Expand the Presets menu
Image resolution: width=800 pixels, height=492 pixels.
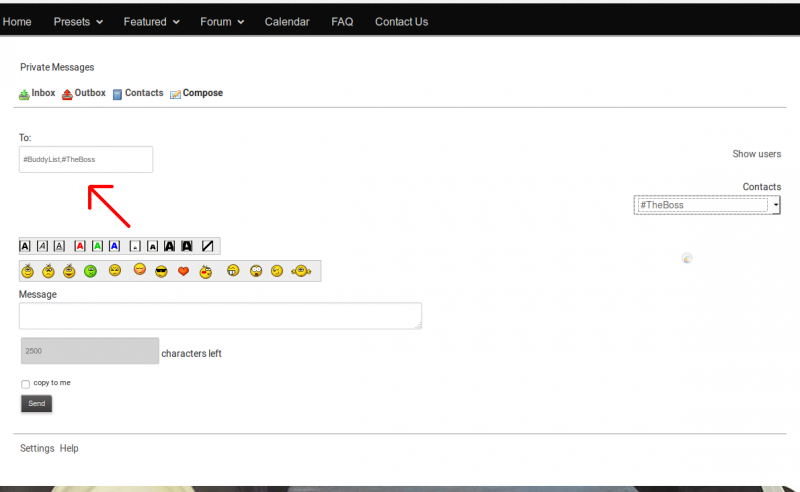(x=77, y=21)
